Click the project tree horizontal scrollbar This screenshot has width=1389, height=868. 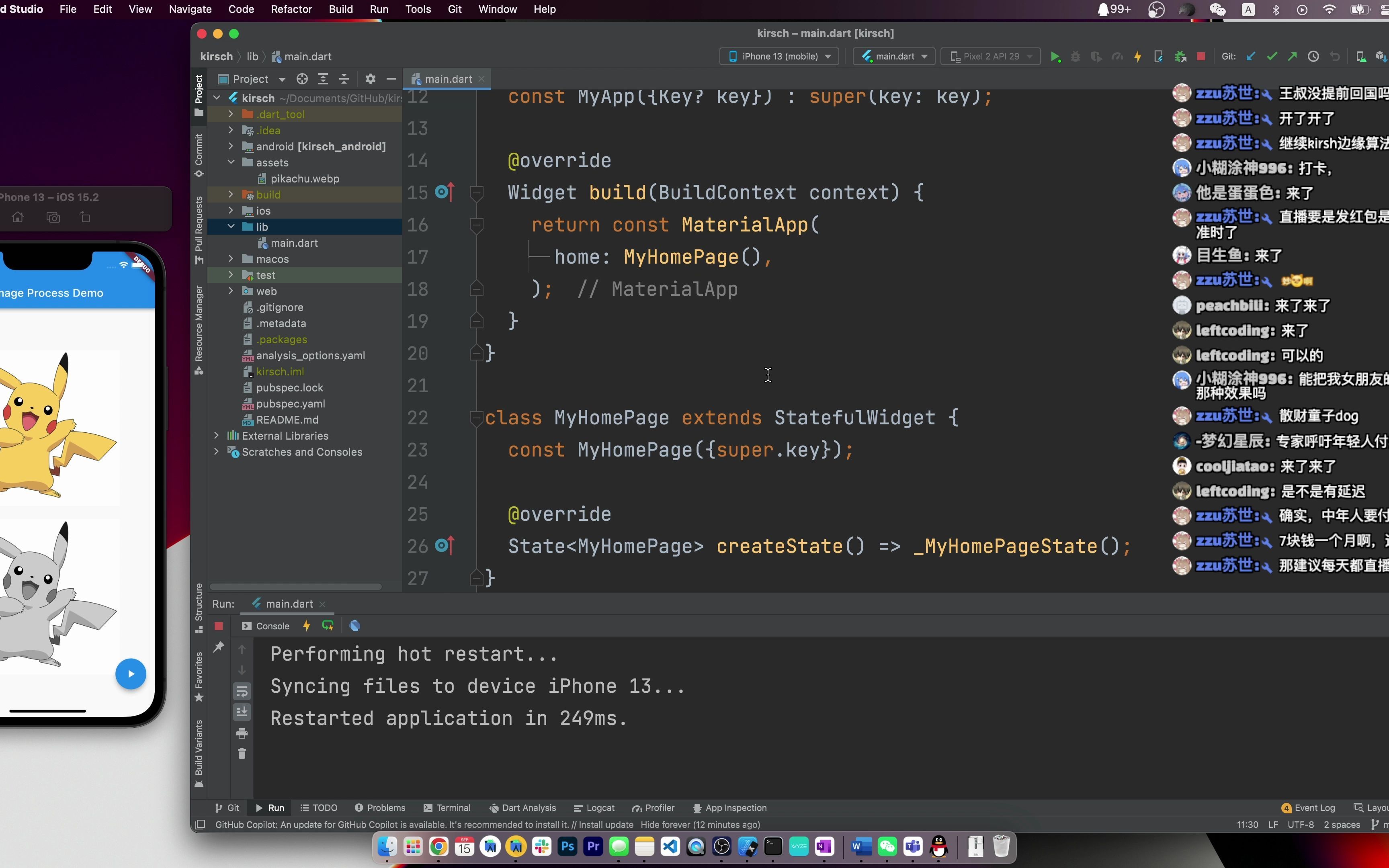(x=295, y=587)
